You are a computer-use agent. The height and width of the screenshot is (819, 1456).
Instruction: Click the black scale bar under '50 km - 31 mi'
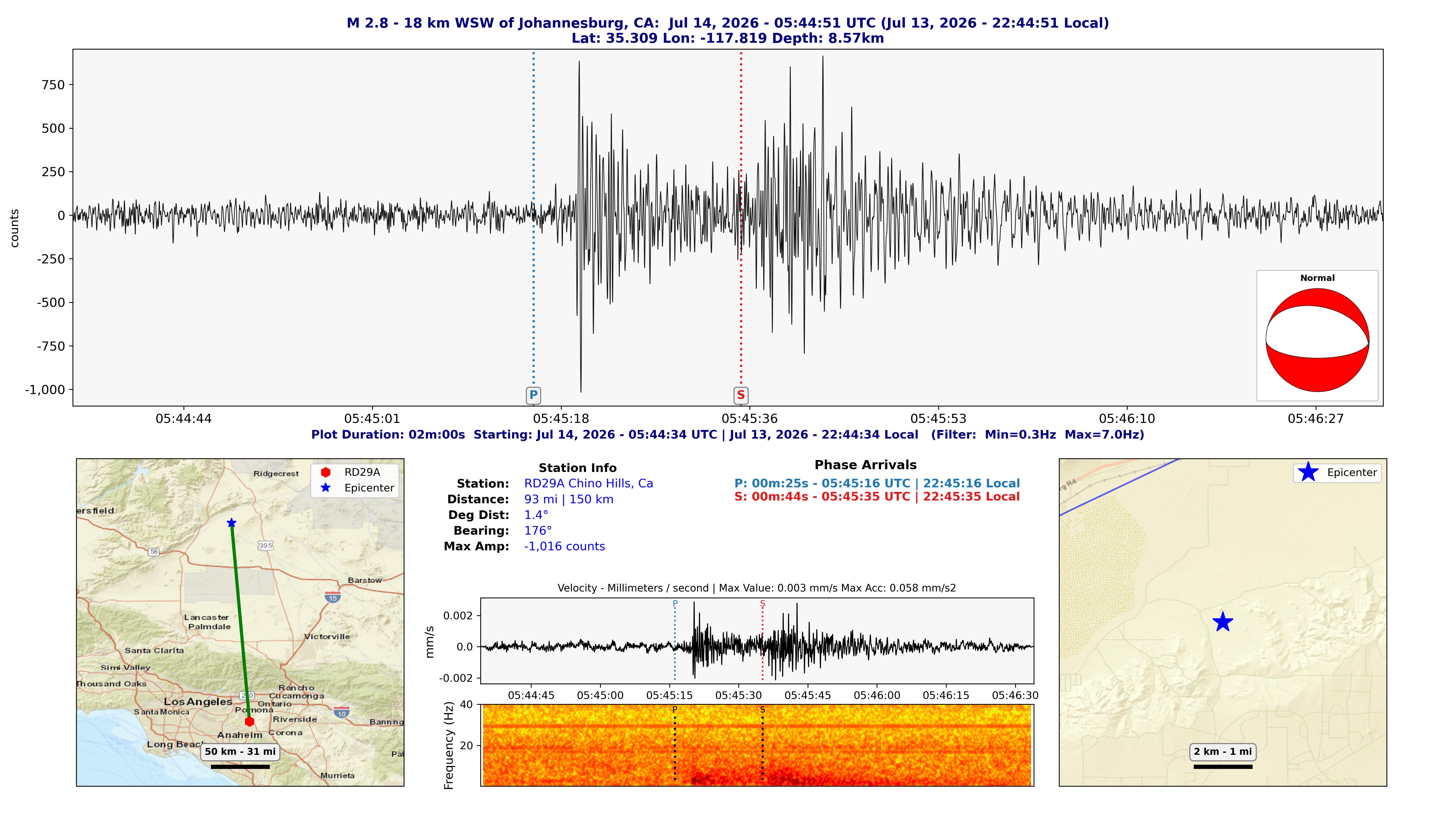[x=240, y=766]
